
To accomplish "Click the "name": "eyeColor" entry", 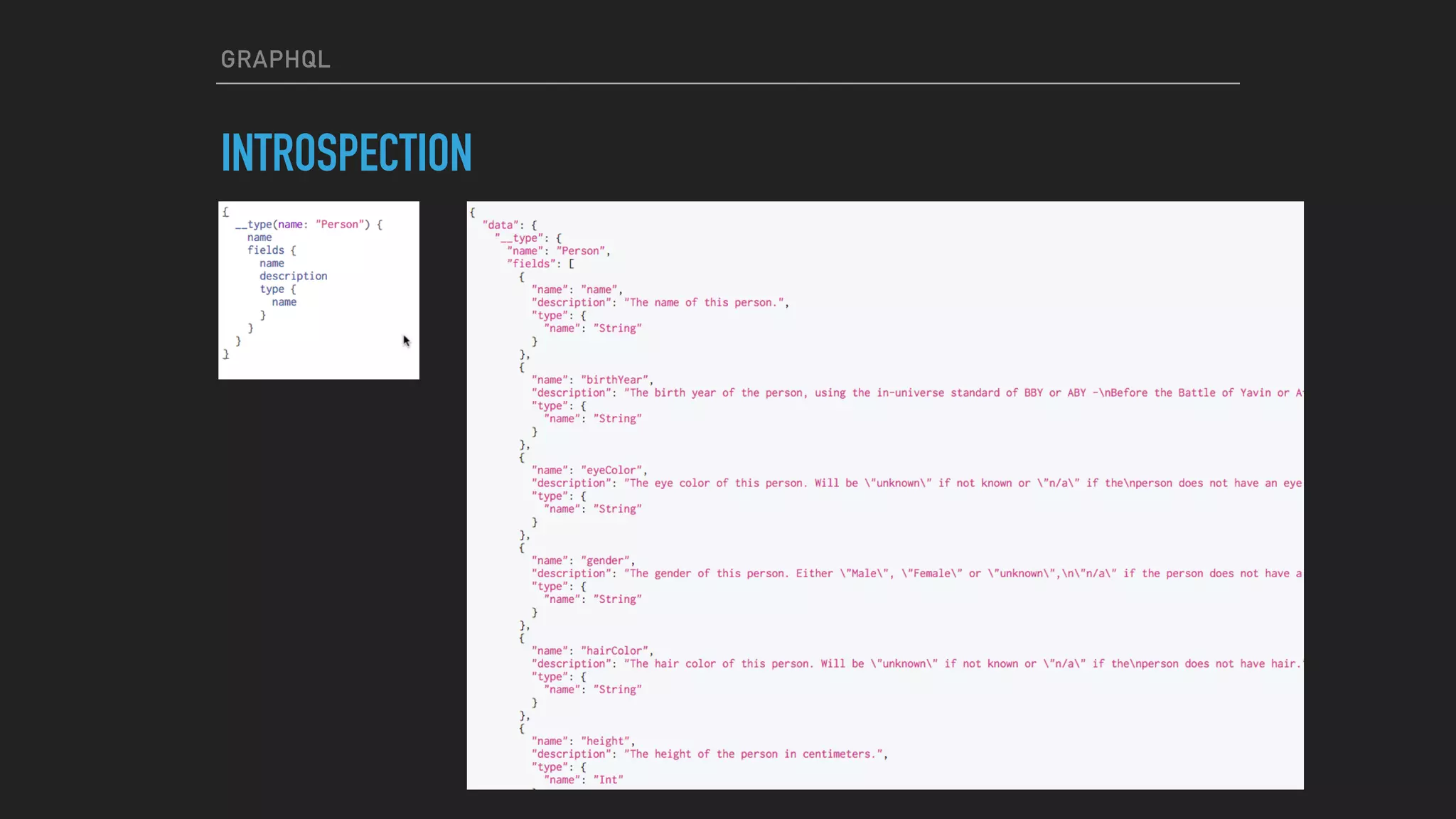I will (x=589, y=471).
